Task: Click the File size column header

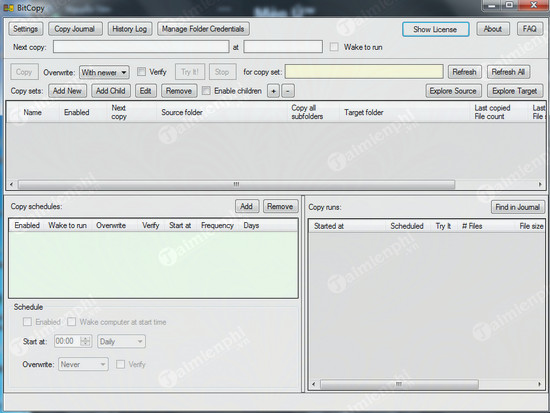Action: point(531,226)
